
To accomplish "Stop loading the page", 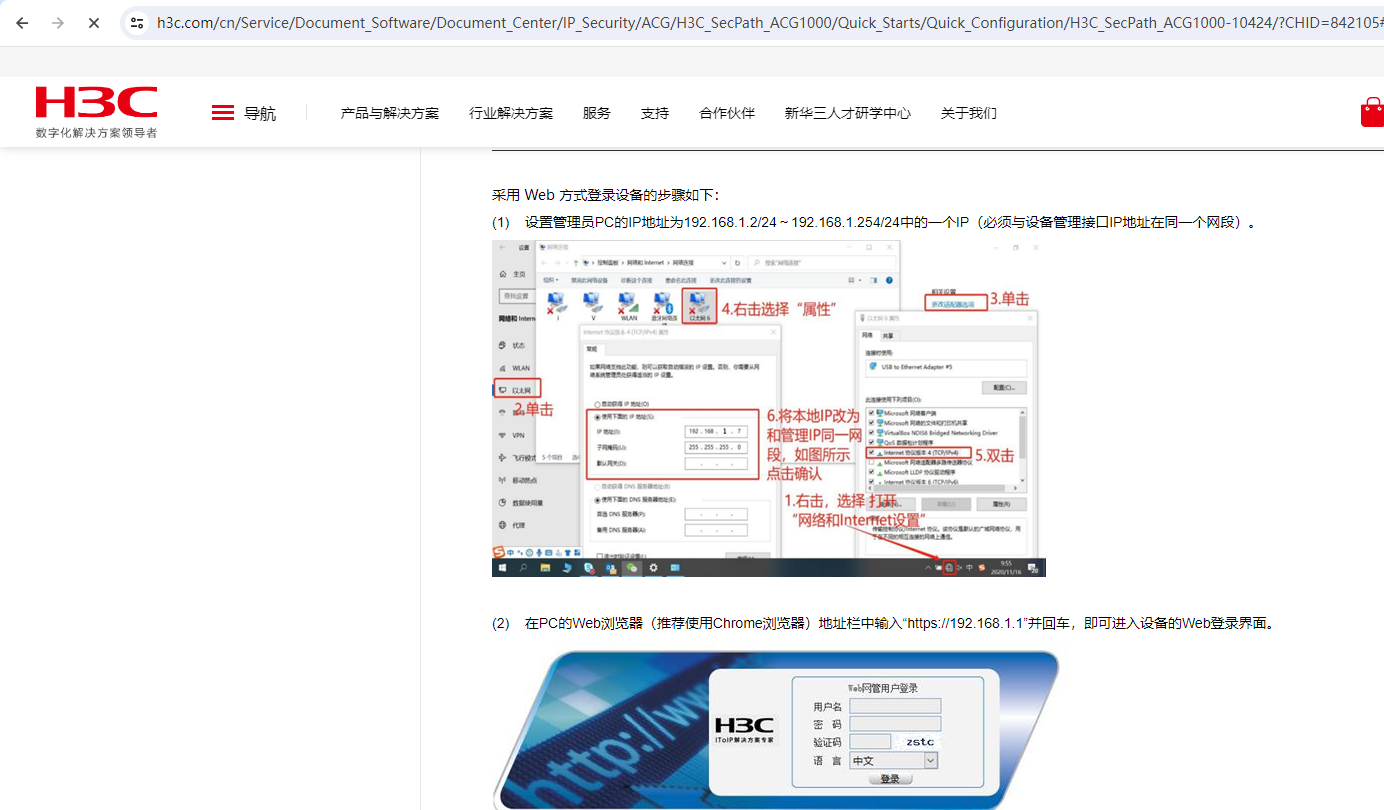I will tap(94, 22).
